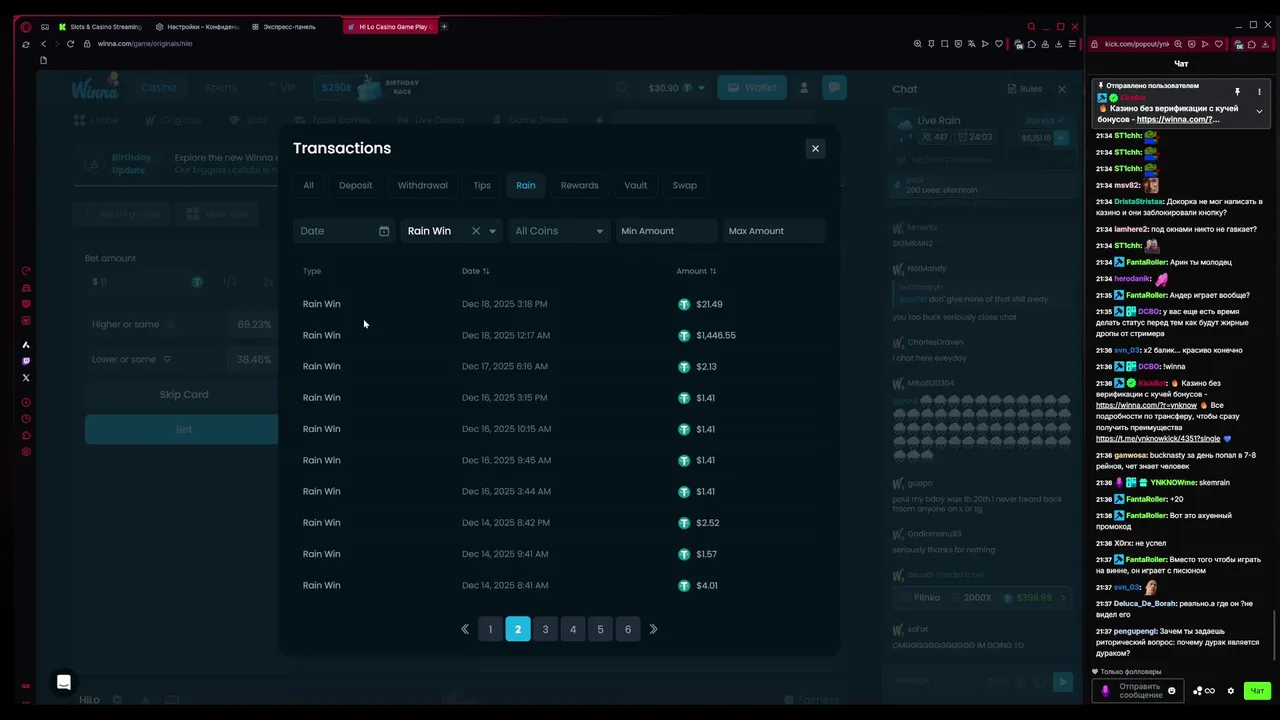Switch to the All transactions tab

click(x=308, y=185)
